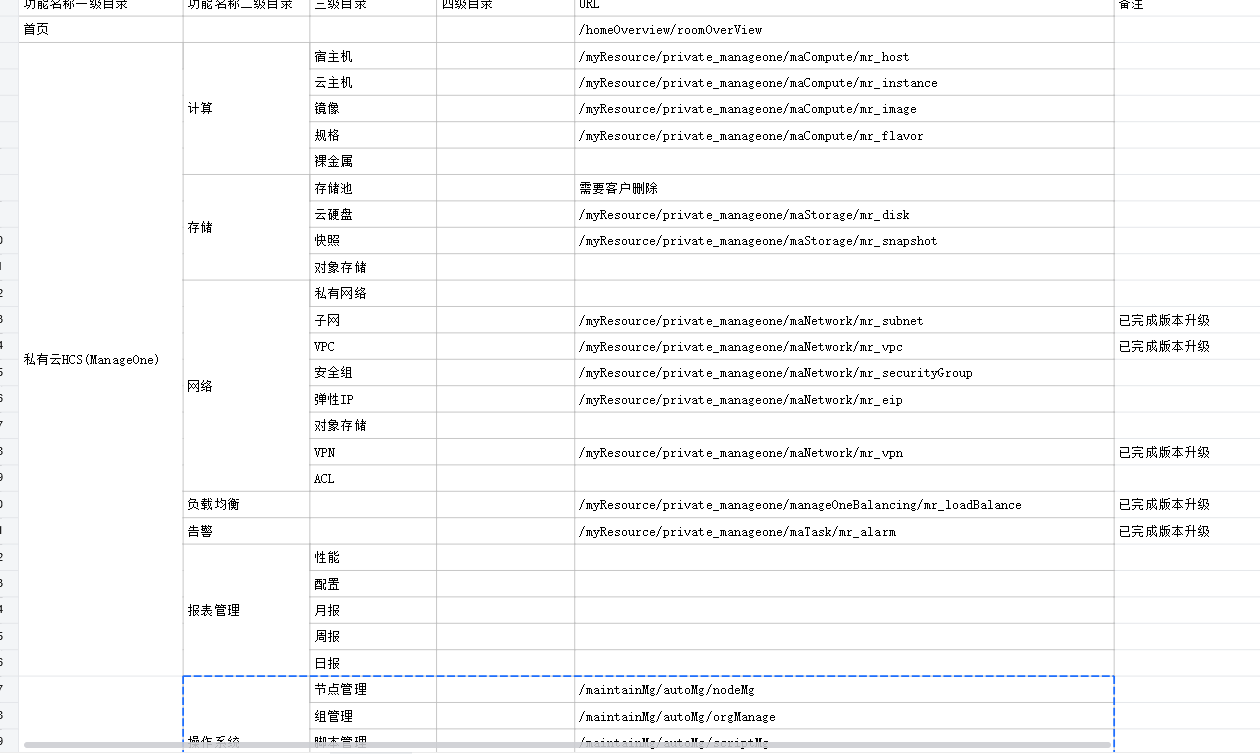Click the 节点管理 cell

point(372,690)
